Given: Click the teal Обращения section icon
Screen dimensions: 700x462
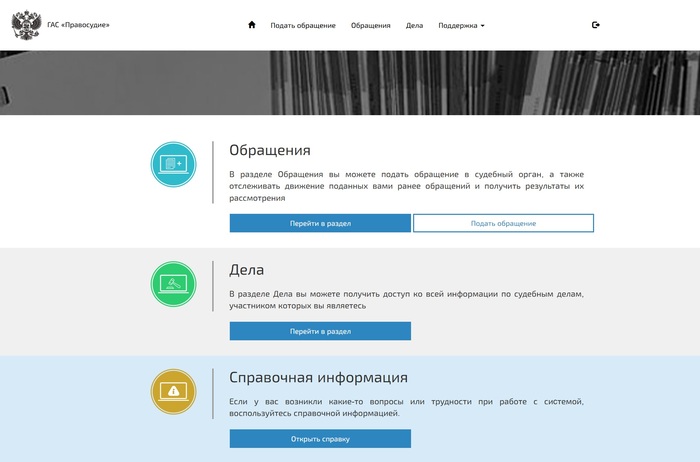Looking at the screenshot, I should [173, 164].
